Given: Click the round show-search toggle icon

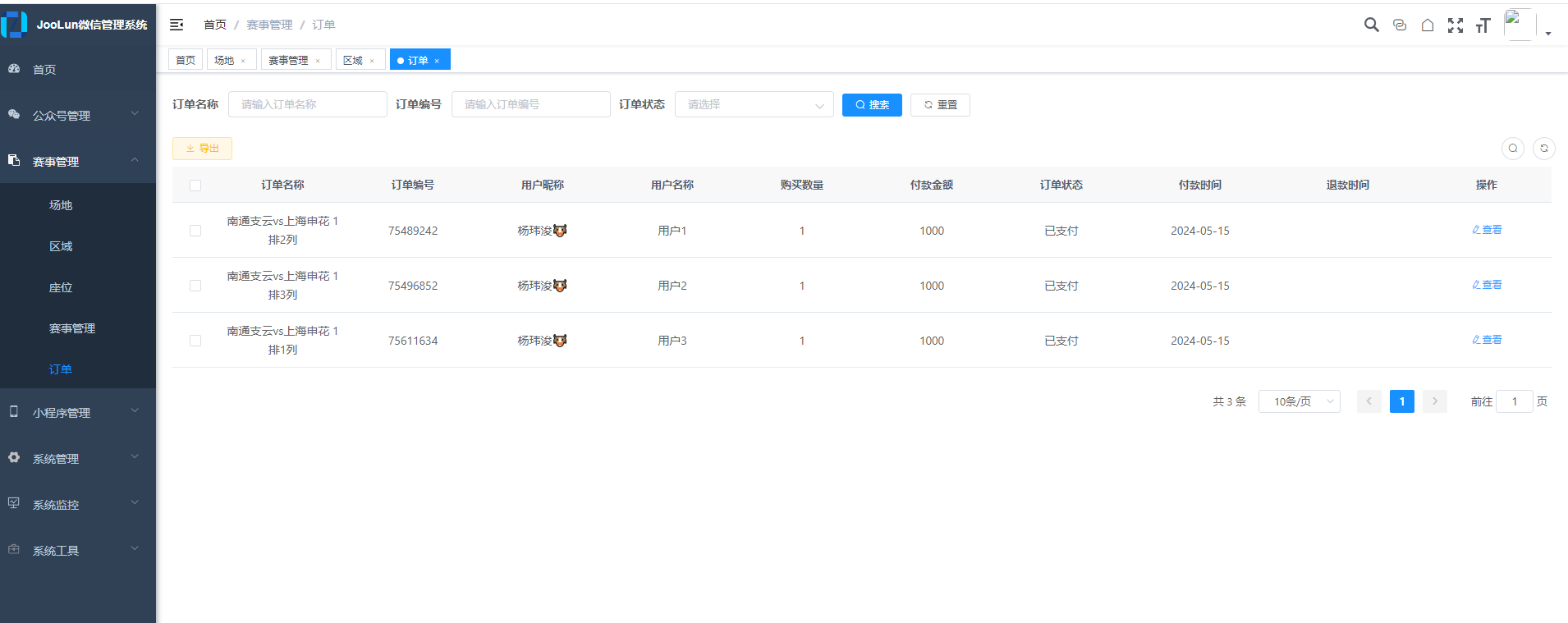Looking at the screenshot, I should 1513,149.
